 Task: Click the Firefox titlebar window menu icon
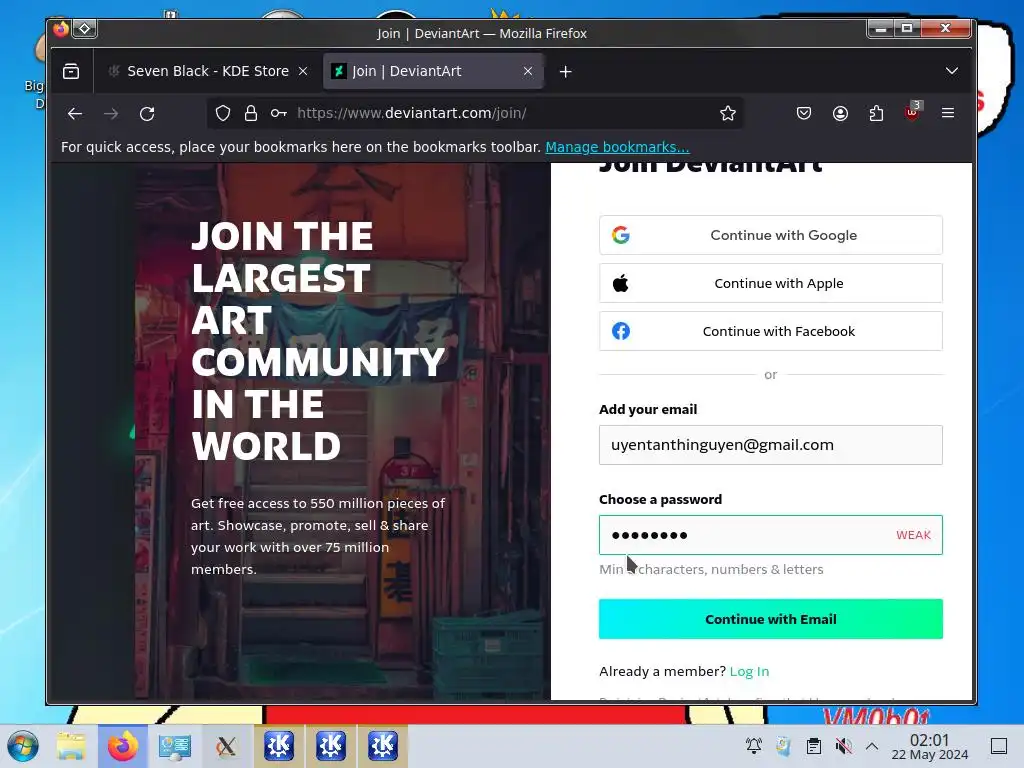tap(61, 29)
